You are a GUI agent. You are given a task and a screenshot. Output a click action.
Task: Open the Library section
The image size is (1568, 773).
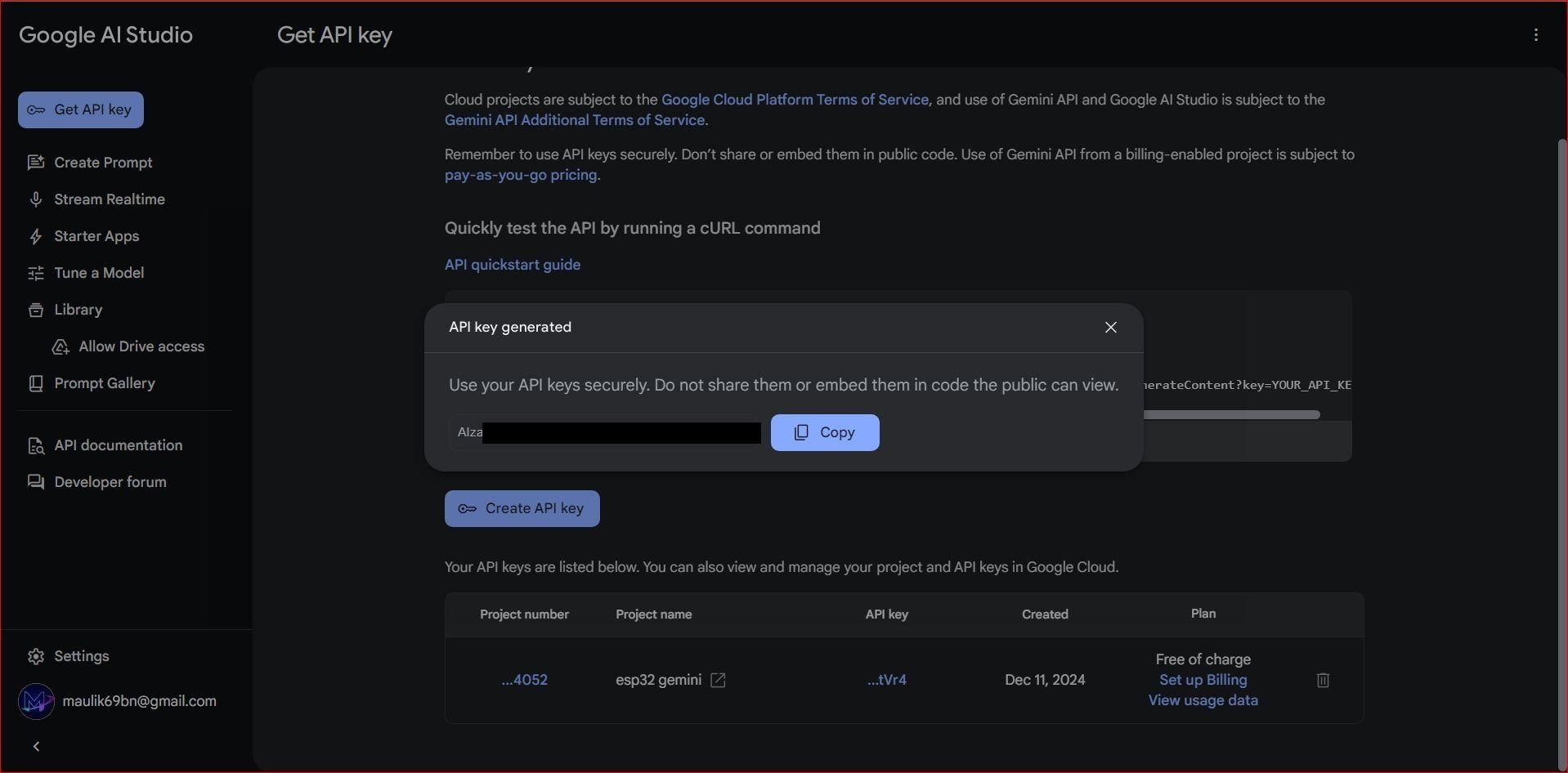coord(78,310)
